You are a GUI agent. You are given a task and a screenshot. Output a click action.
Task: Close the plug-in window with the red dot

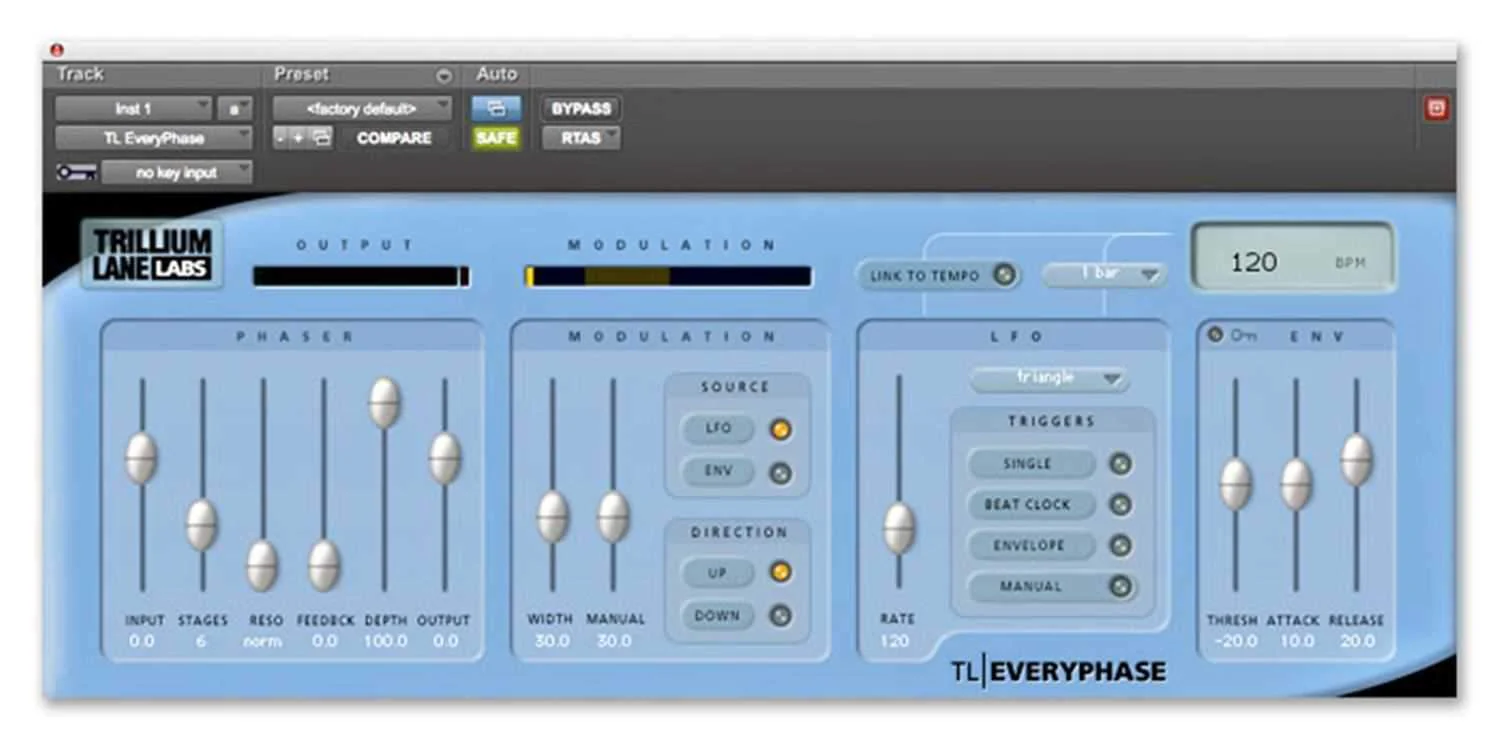coord(56,49)
